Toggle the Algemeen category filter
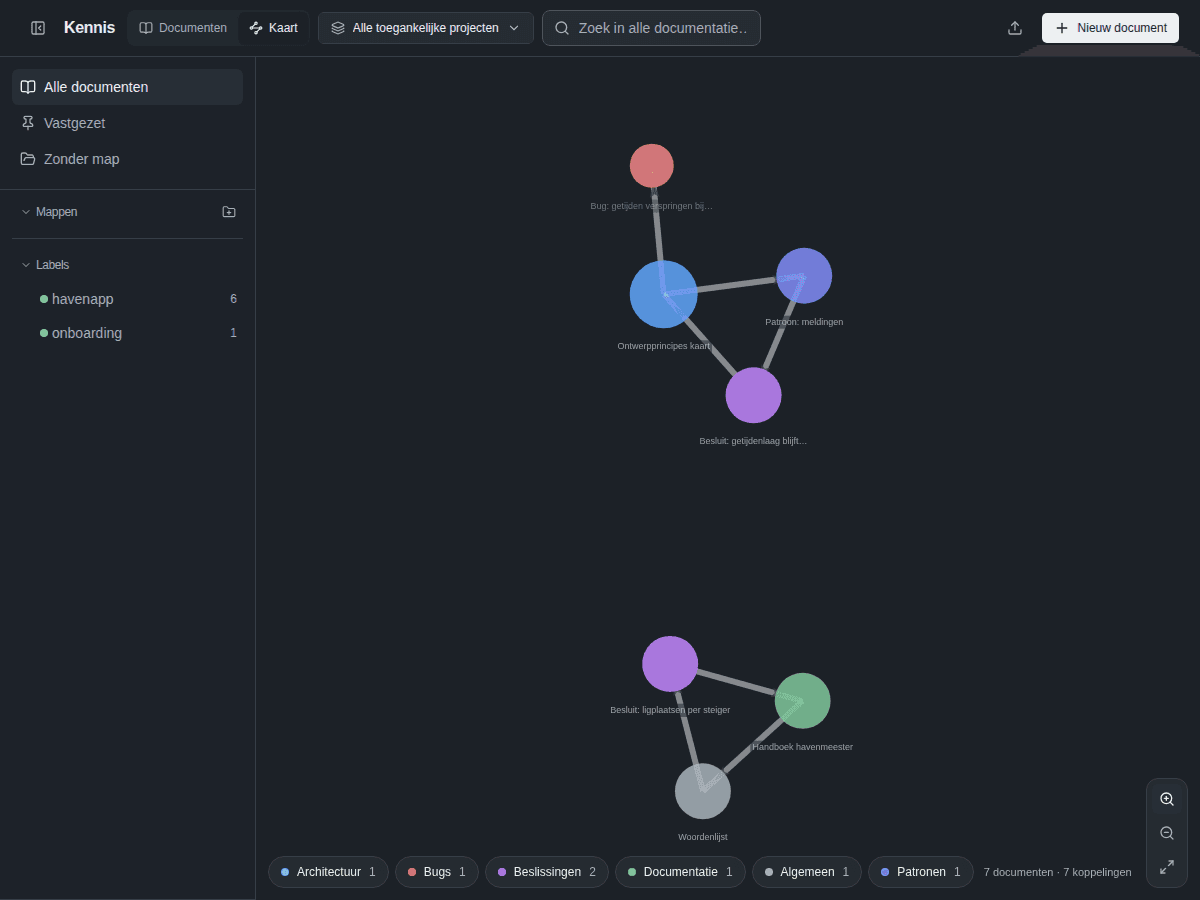1200x900 pixels. pyautogui.click(x=807, y=872)
